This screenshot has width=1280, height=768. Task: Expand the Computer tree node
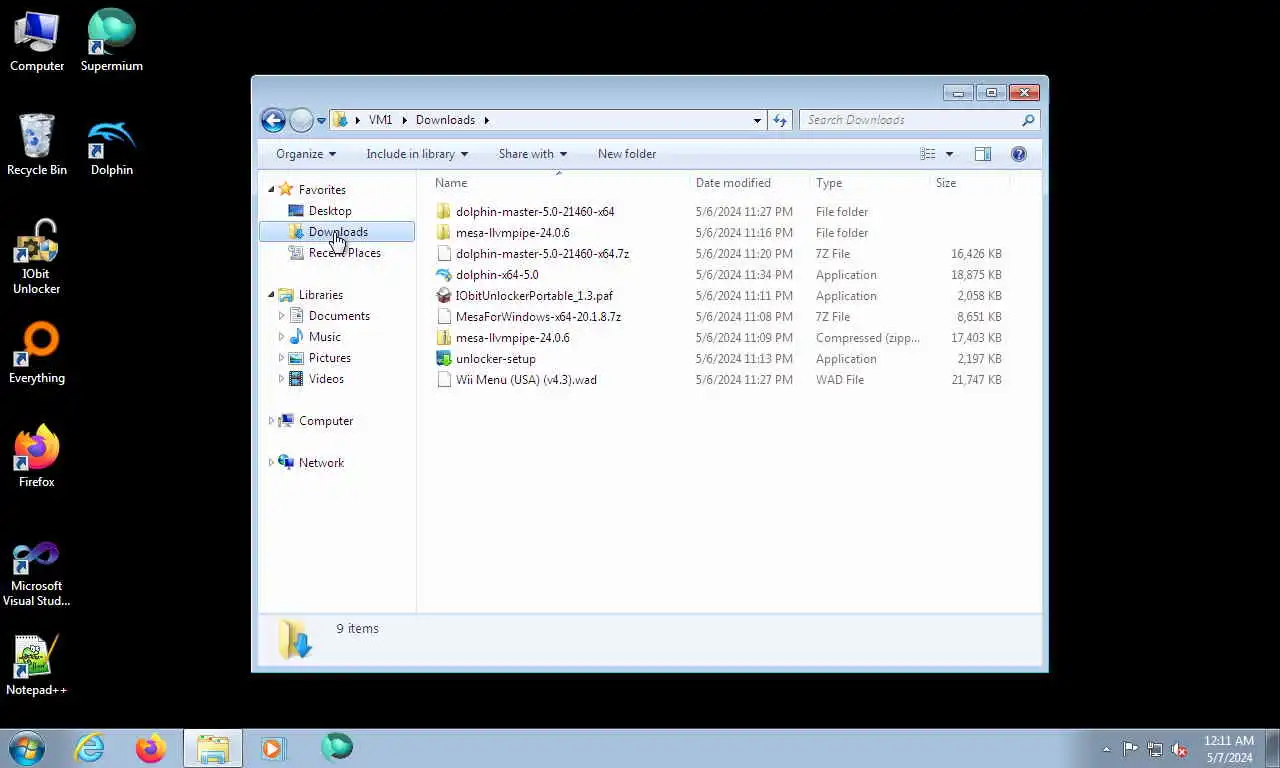coord(271,421)
